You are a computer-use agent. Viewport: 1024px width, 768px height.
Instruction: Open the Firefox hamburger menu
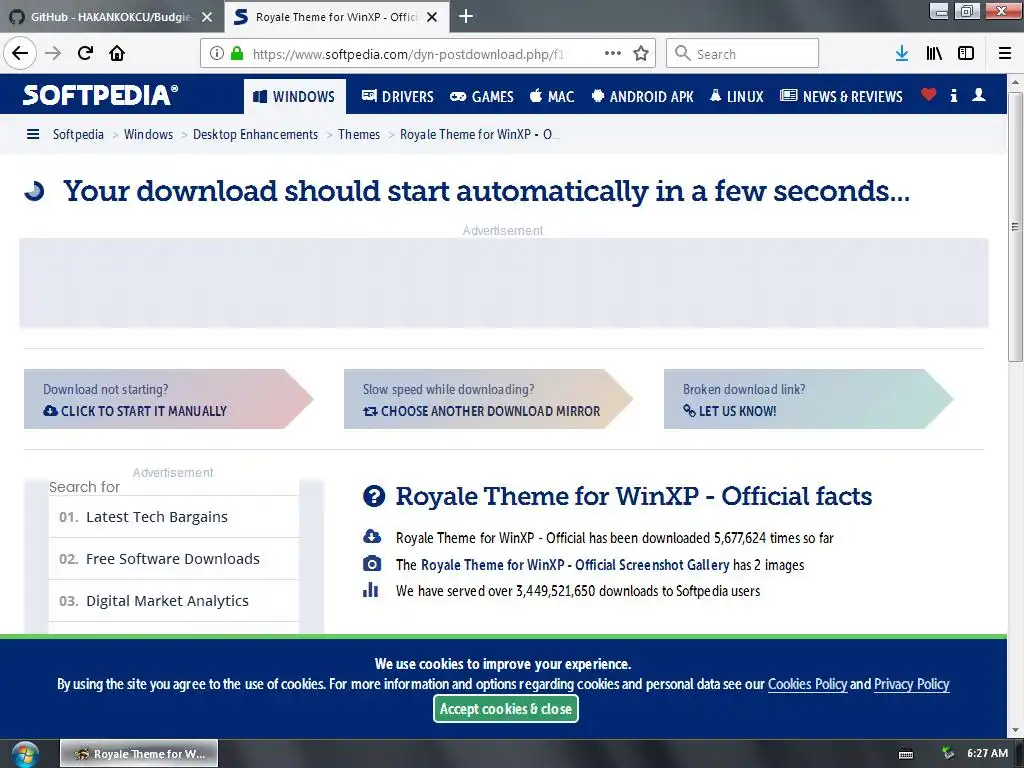pos(1005,53)
